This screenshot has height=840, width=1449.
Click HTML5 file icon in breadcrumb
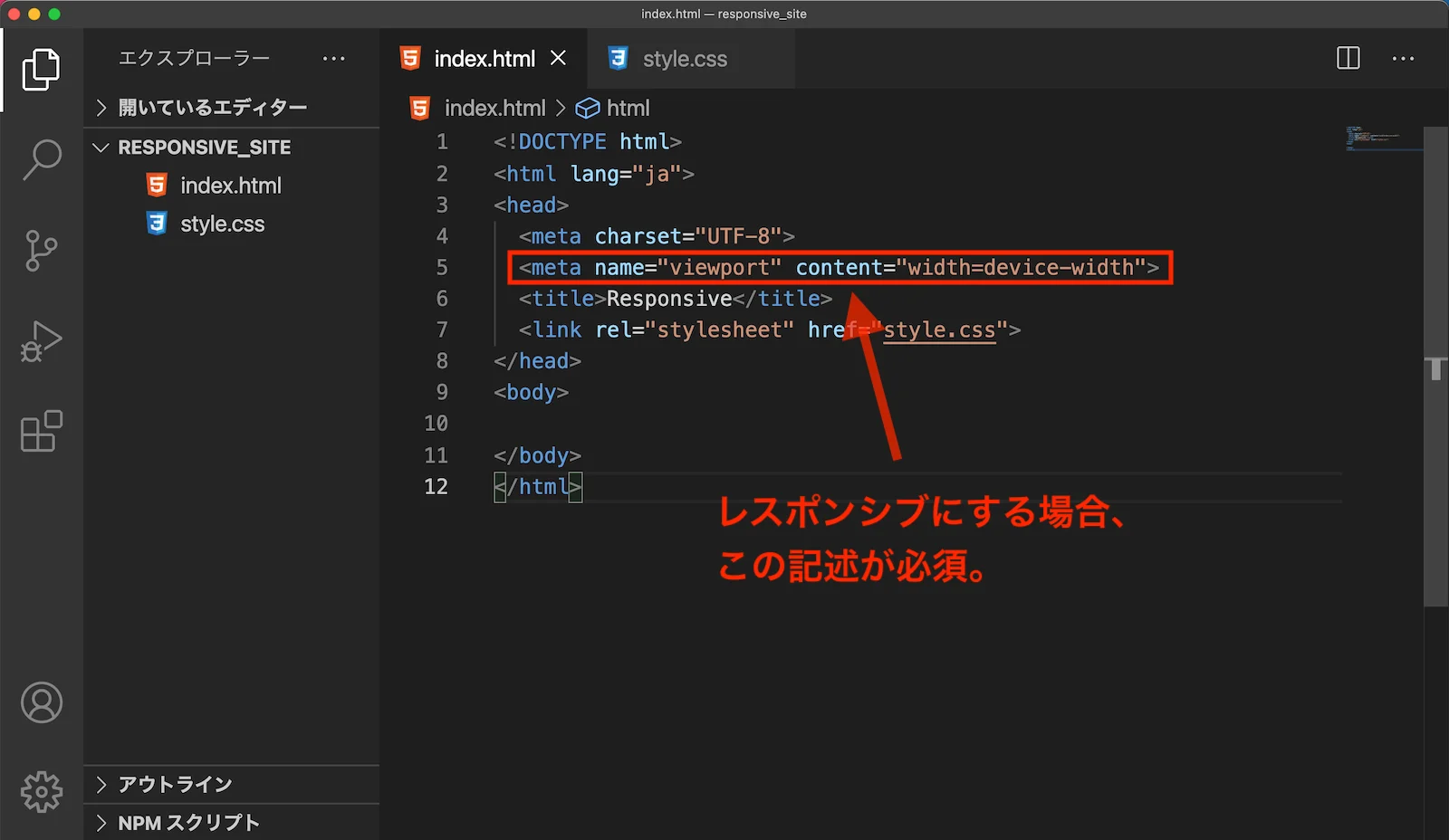(x=419, y=109)
